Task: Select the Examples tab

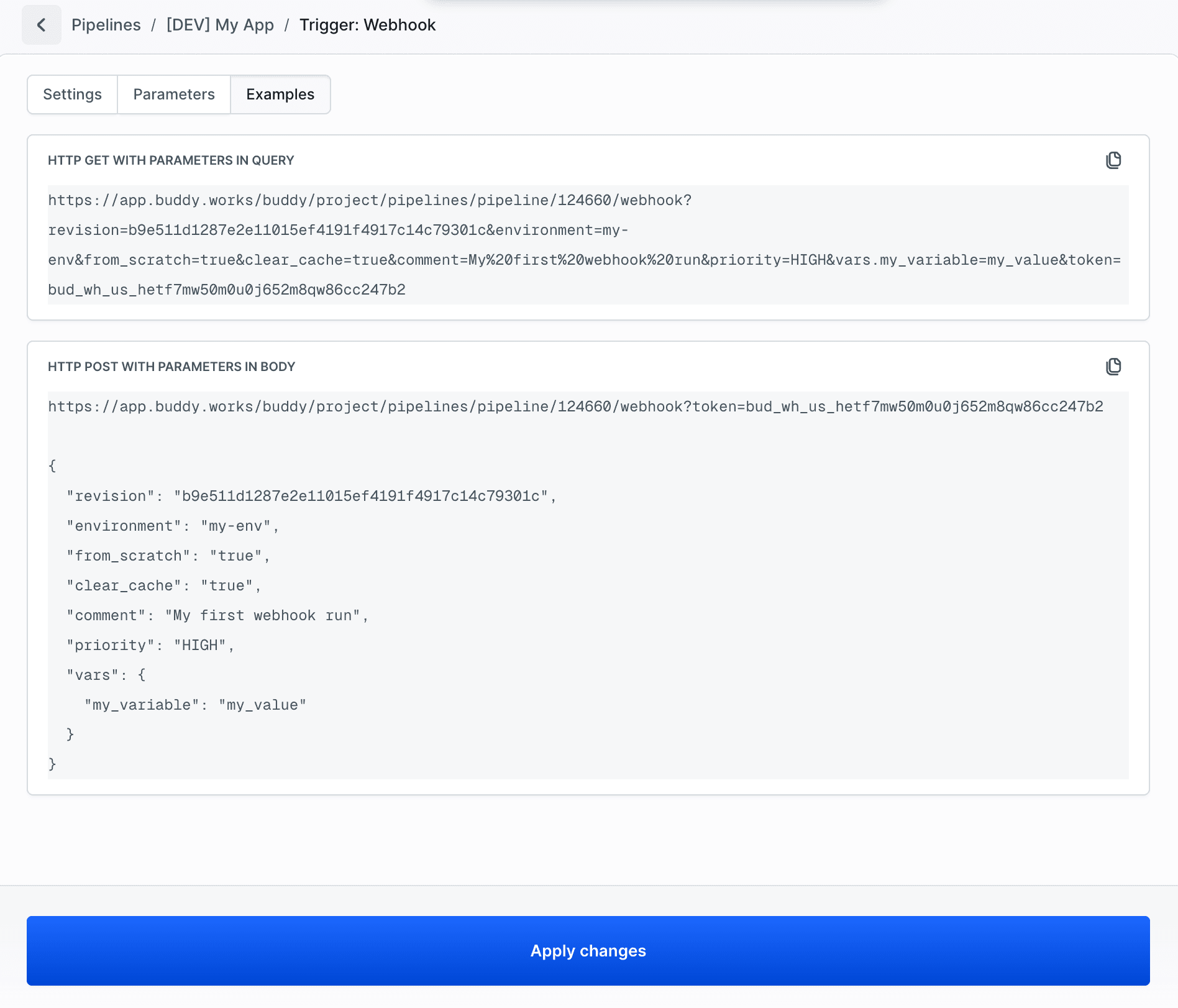Action: click(280, 94)
